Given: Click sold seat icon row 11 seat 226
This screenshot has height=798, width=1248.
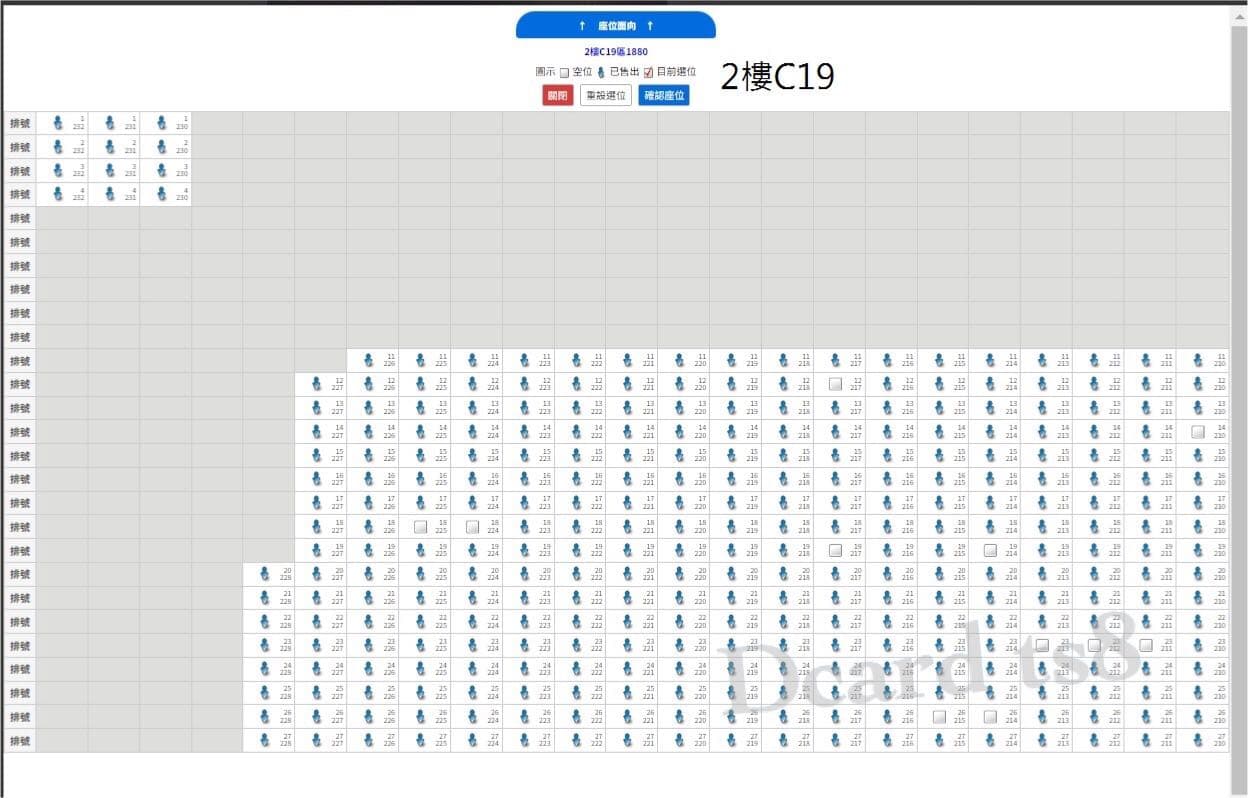Looking at the screenshot, I should [x=368, y=360].
